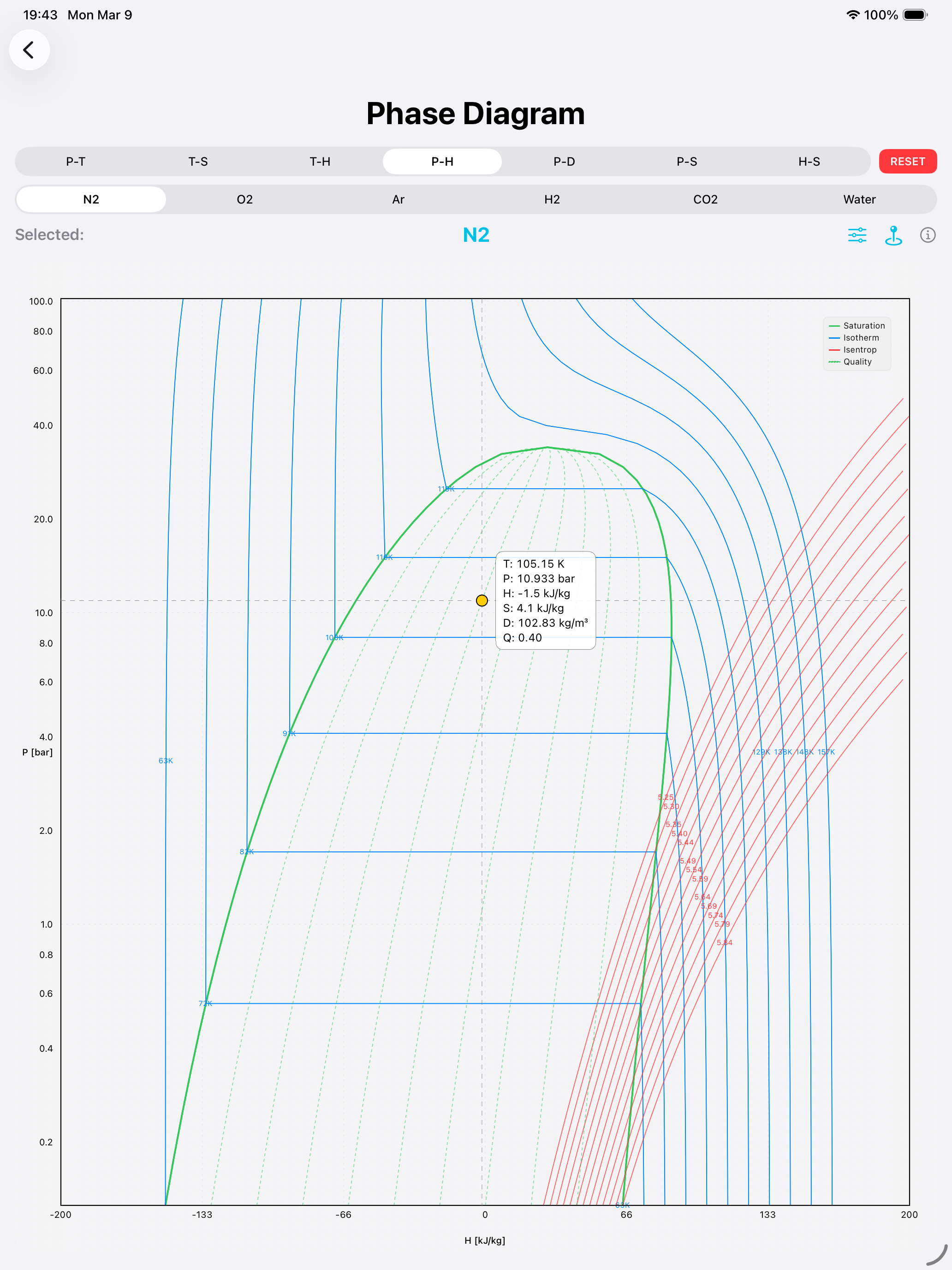Open the info circle icon
The width and height of the screenshot is (952, 1270).
928,235
